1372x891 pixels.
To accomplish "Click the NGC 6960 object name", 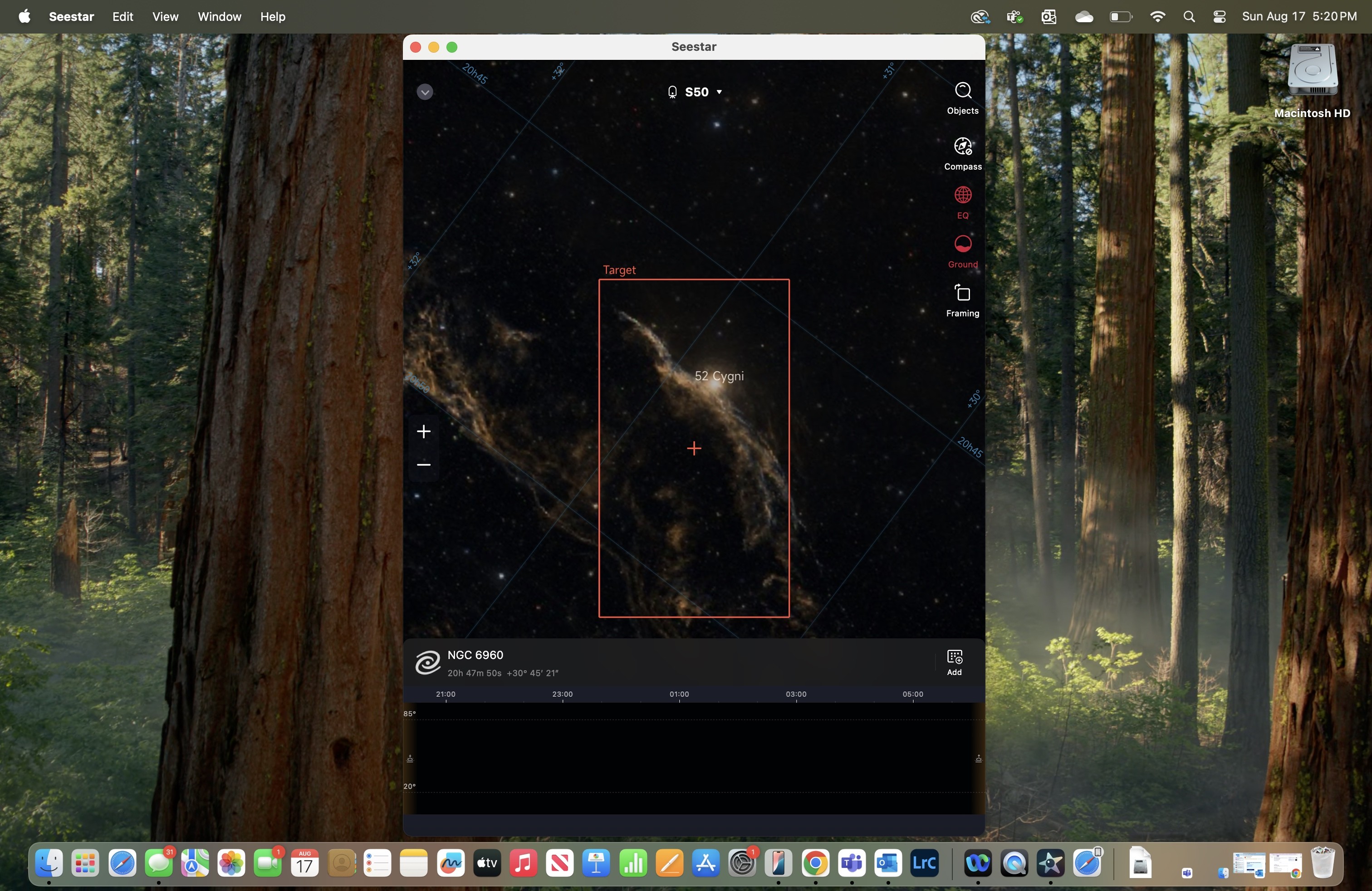I will [475, 655].
